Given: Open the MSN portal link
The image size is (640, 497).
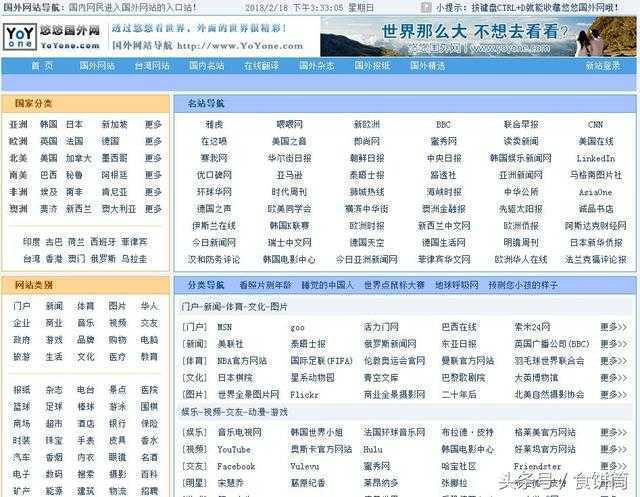Looking at the screenshot, I should click(224, 327).
